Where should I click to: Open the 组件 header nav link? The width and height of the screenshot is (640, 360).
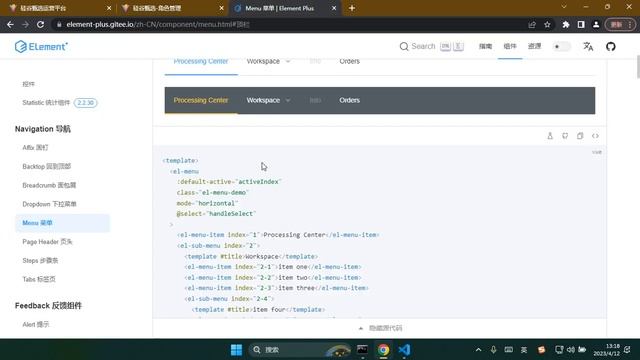(x=510, y=46)
